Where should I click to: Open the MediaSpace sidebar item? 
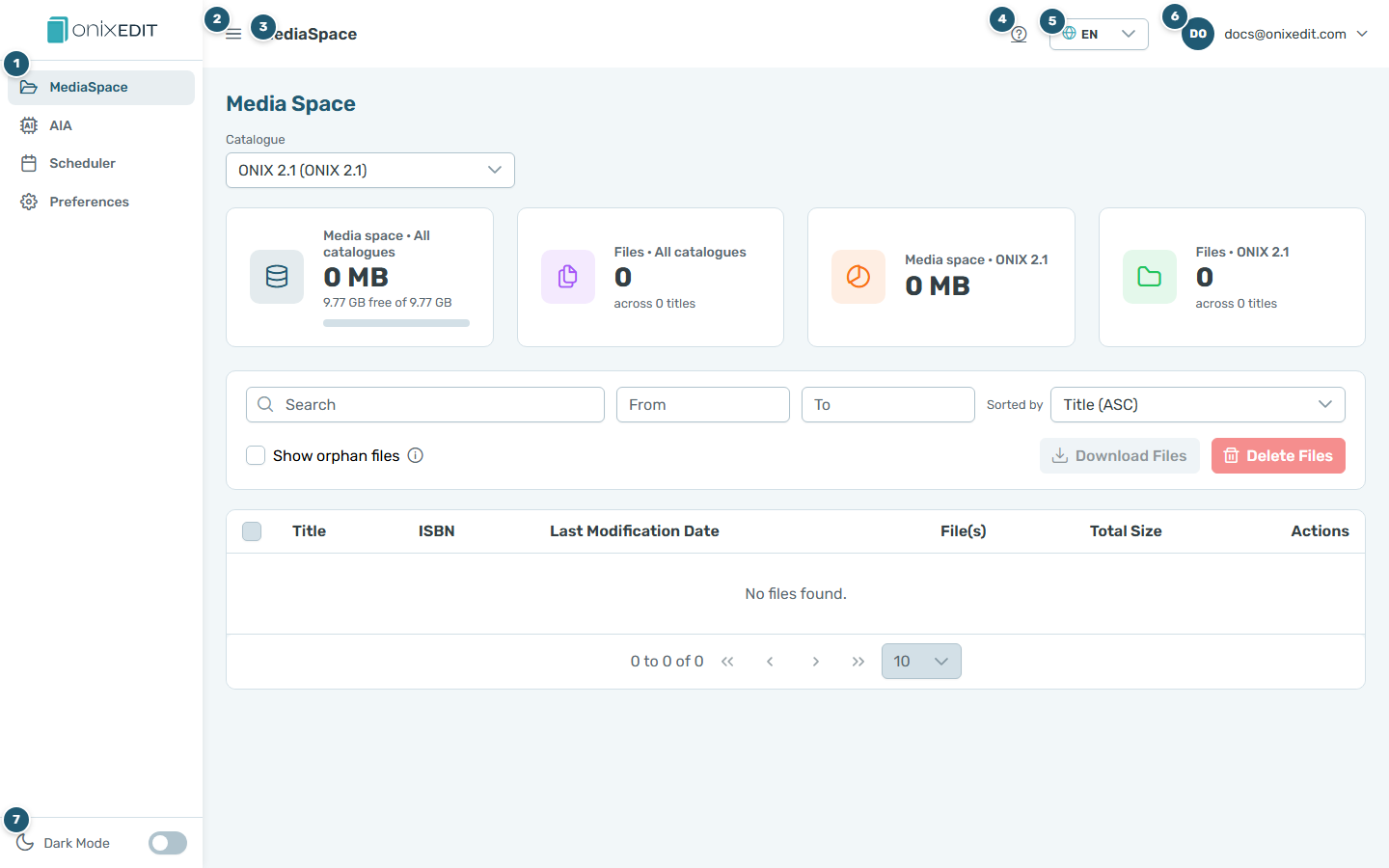[x=101, y=87]
